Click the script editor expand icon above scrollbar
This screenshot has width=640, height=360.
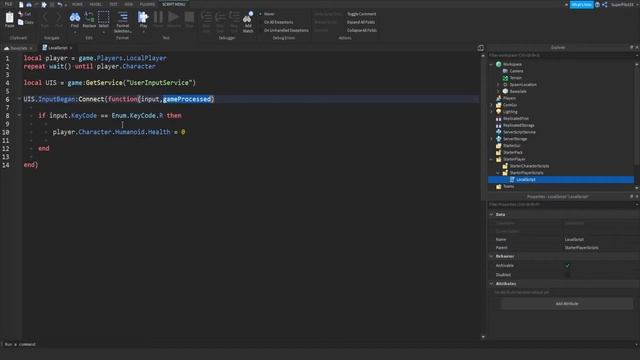coord(480,48)
